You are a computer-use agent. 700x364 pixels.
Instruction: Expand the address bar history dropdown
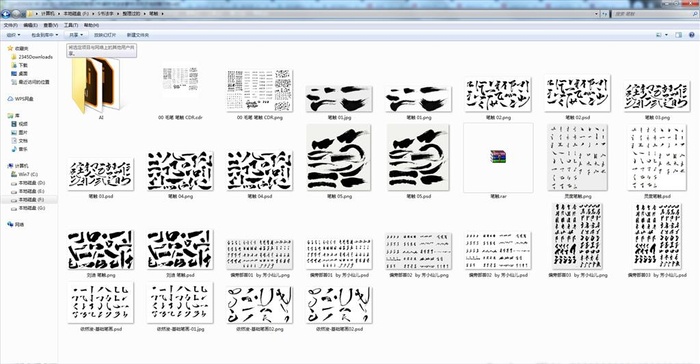pyautogui.click(x=596, y=14)
